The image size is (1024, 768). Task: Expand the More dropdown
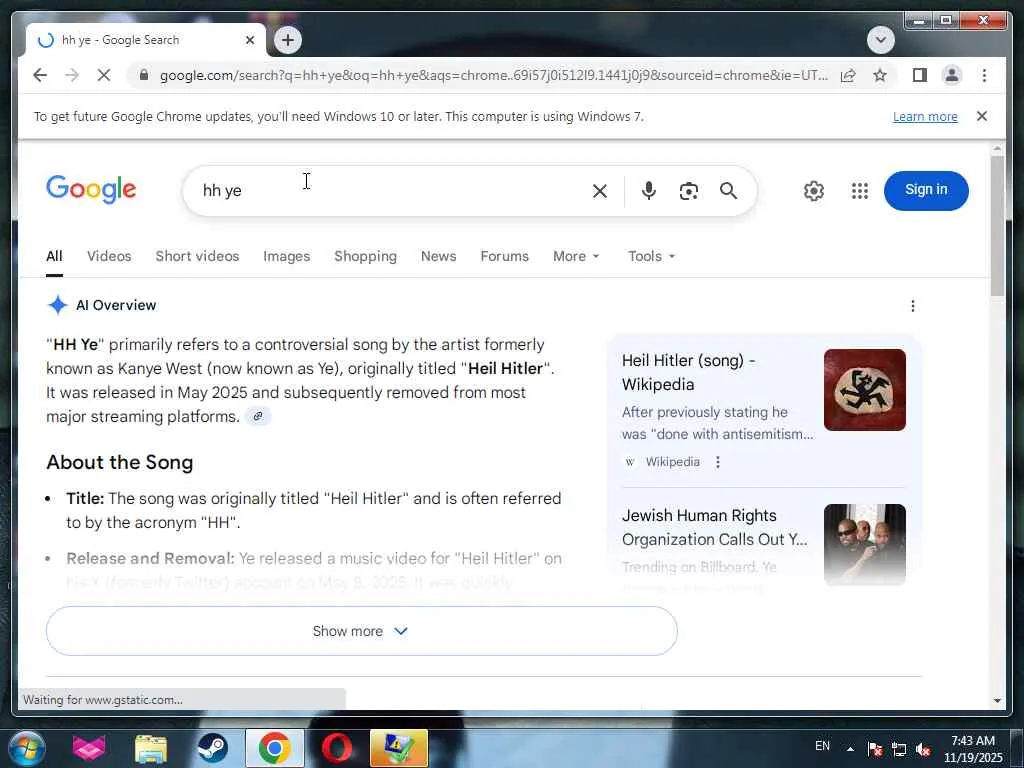pyautogui.click(x=576, y=257)
